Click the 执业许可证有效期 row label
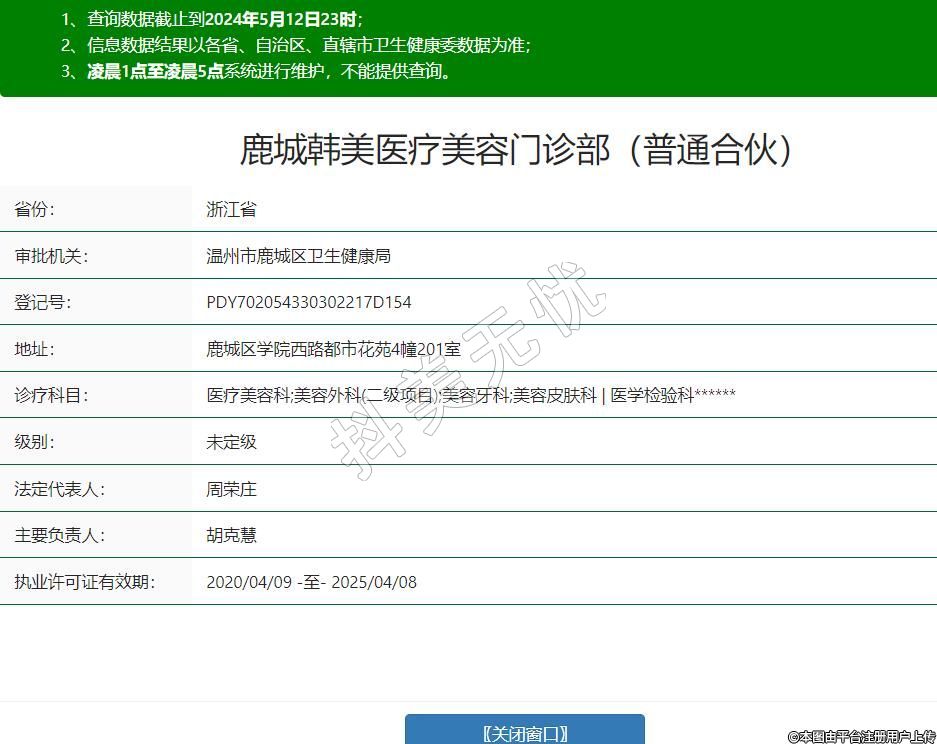This screenshot has height=744, width=937. point(84,582)
